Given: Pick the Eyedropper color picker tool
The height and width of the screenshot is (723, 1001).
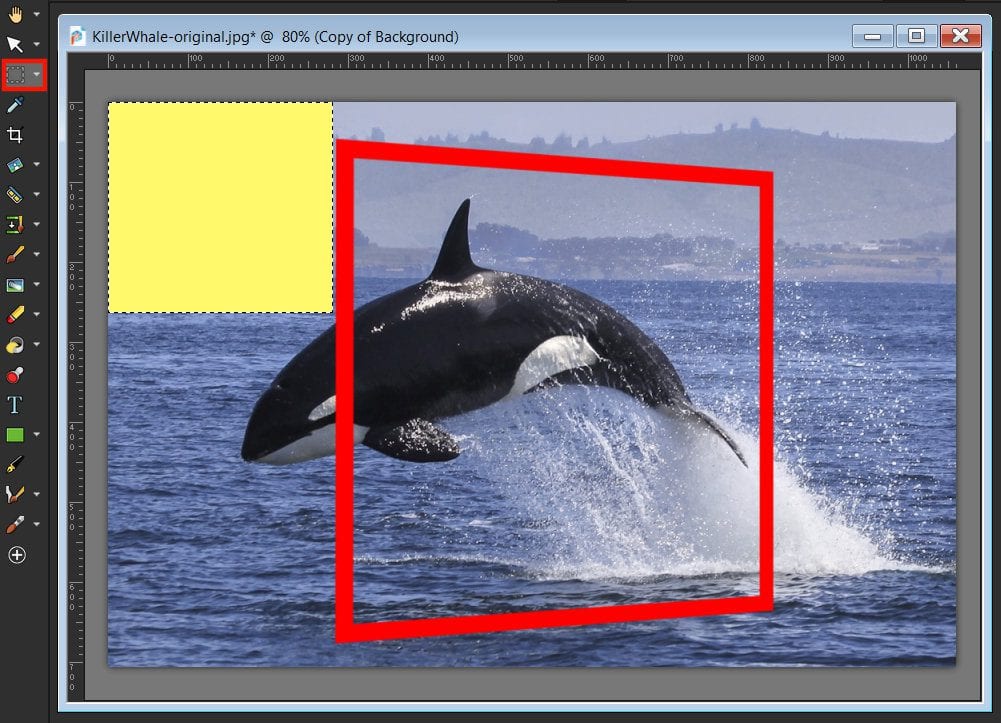Looking at the screenshot, I should (x=15, y=104).
